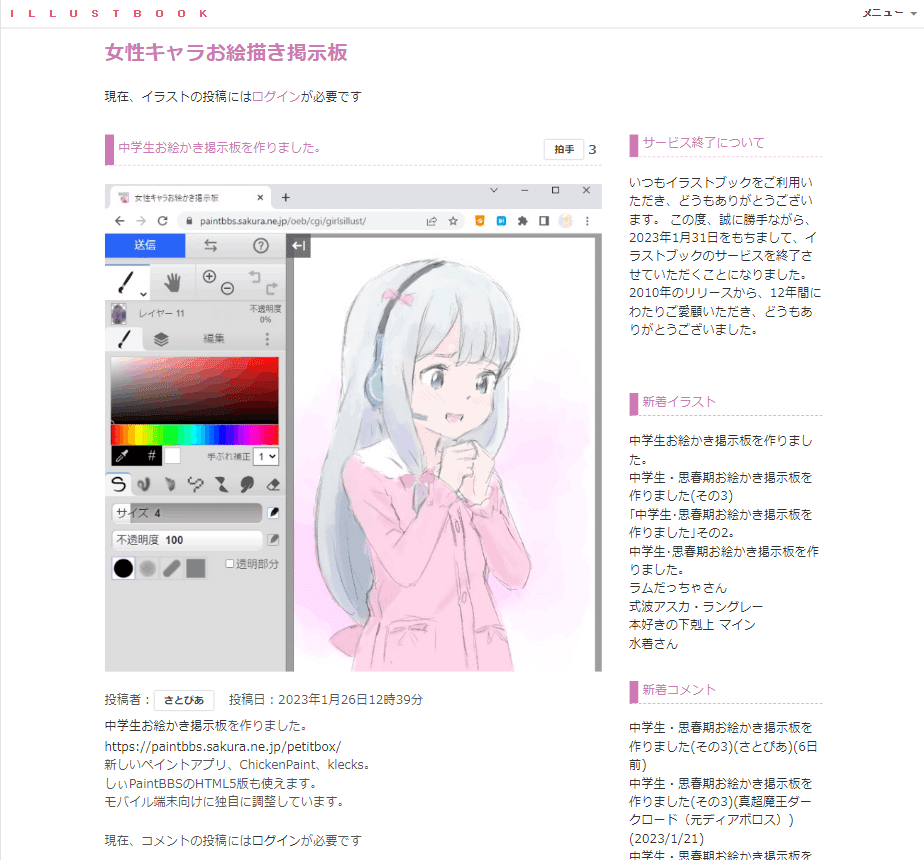Pick a color in the red saturation square
Screen dimensions: 924x860
(194, 390)
